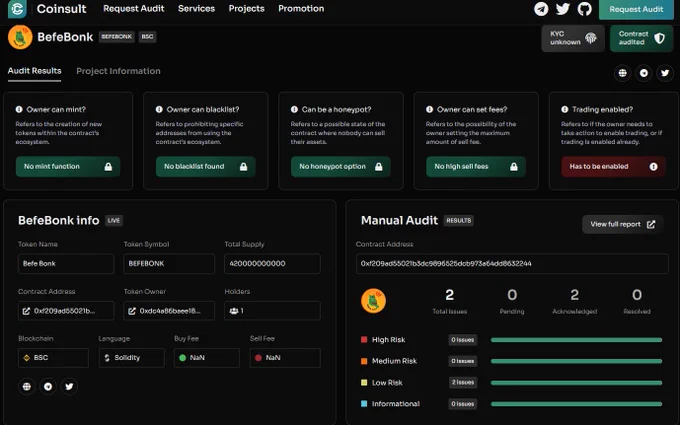
Task: Click Twitter icon at bottom of BefeBonk info
Action: (x=69, y=386)
